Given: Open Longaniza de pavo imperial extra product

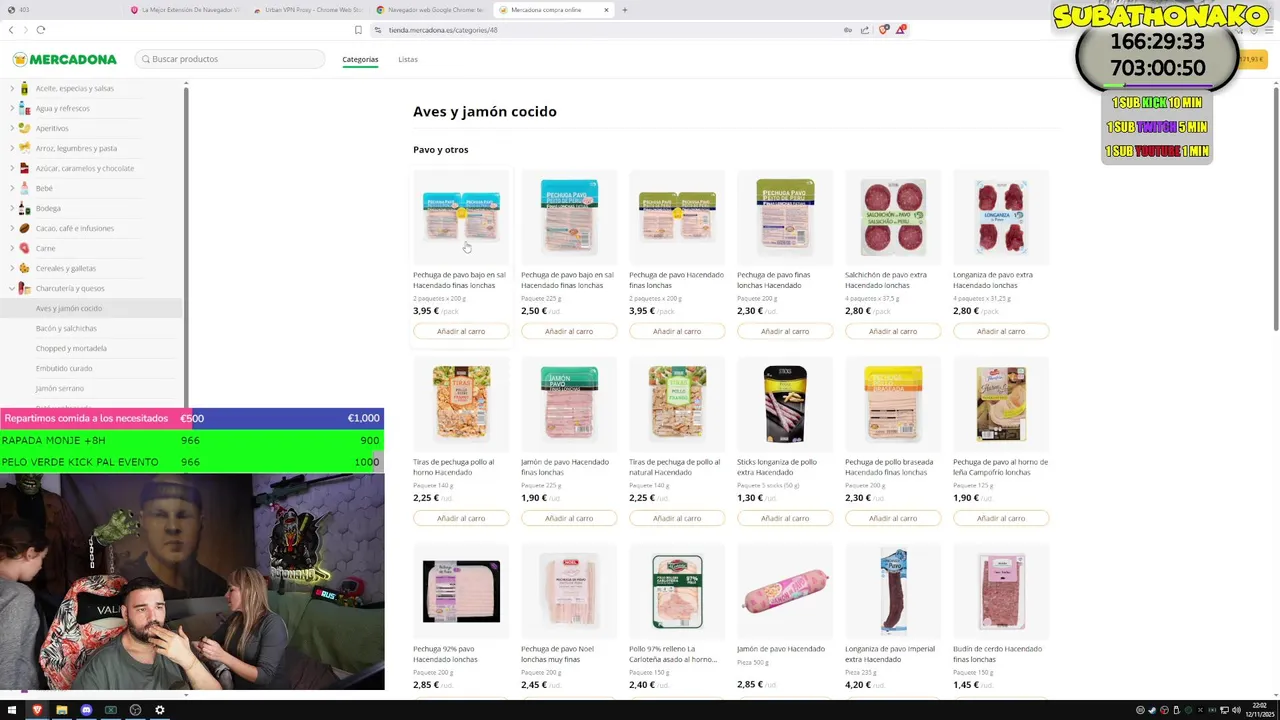Looking at the screenshot, I should pyautogui.click(x=893, y=591).
